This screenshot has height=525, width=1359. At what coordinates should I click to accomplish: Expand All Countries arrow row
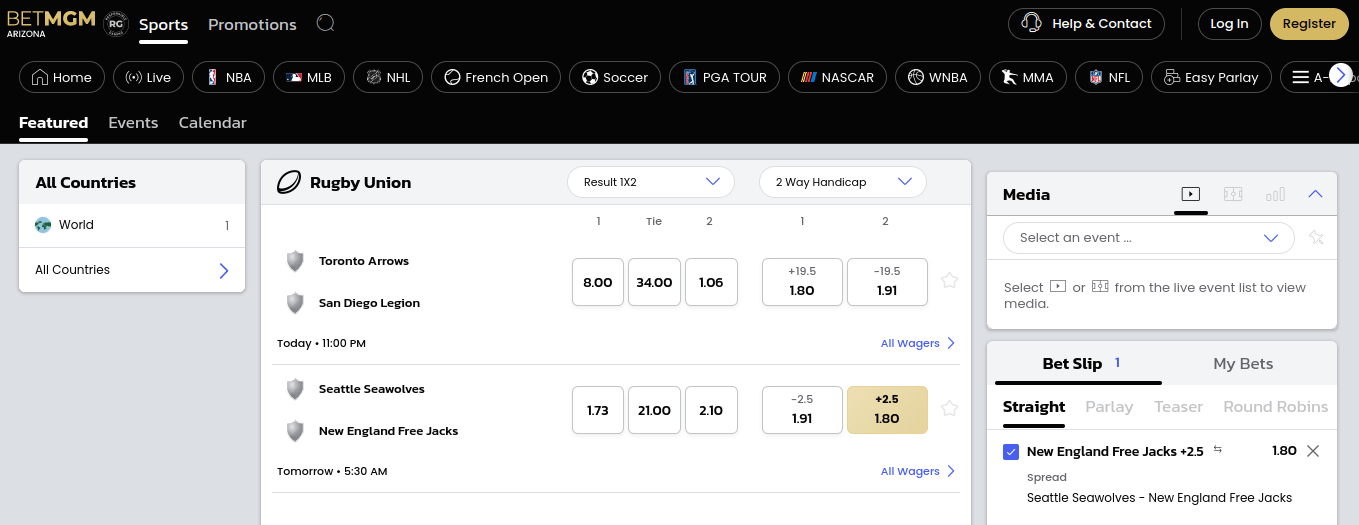tap(132, 270)
